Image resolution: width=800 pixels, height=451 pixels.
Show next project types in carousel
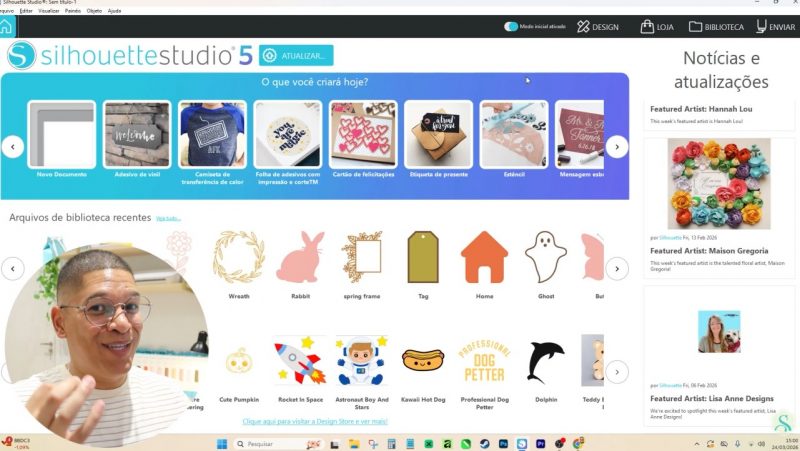[x=617, y=147]
